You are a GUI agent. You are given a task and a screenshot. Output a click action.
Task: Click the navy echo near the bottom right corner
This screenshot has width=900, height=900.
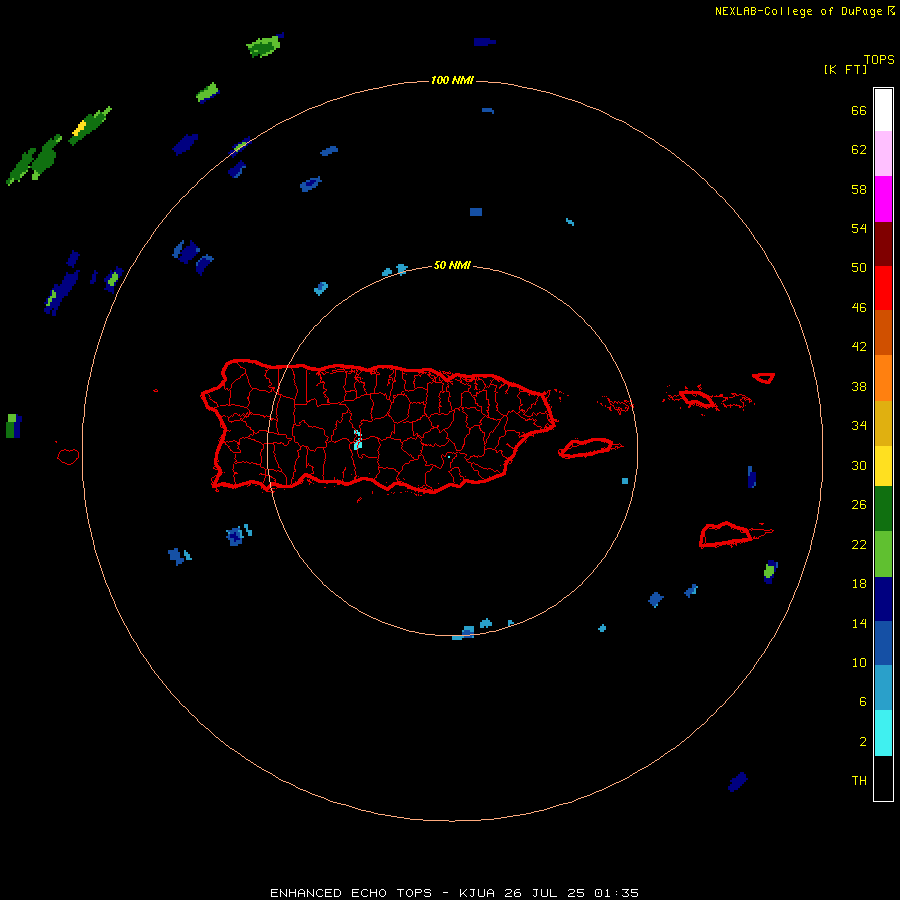pyautogui.click(x=738, y=781)
